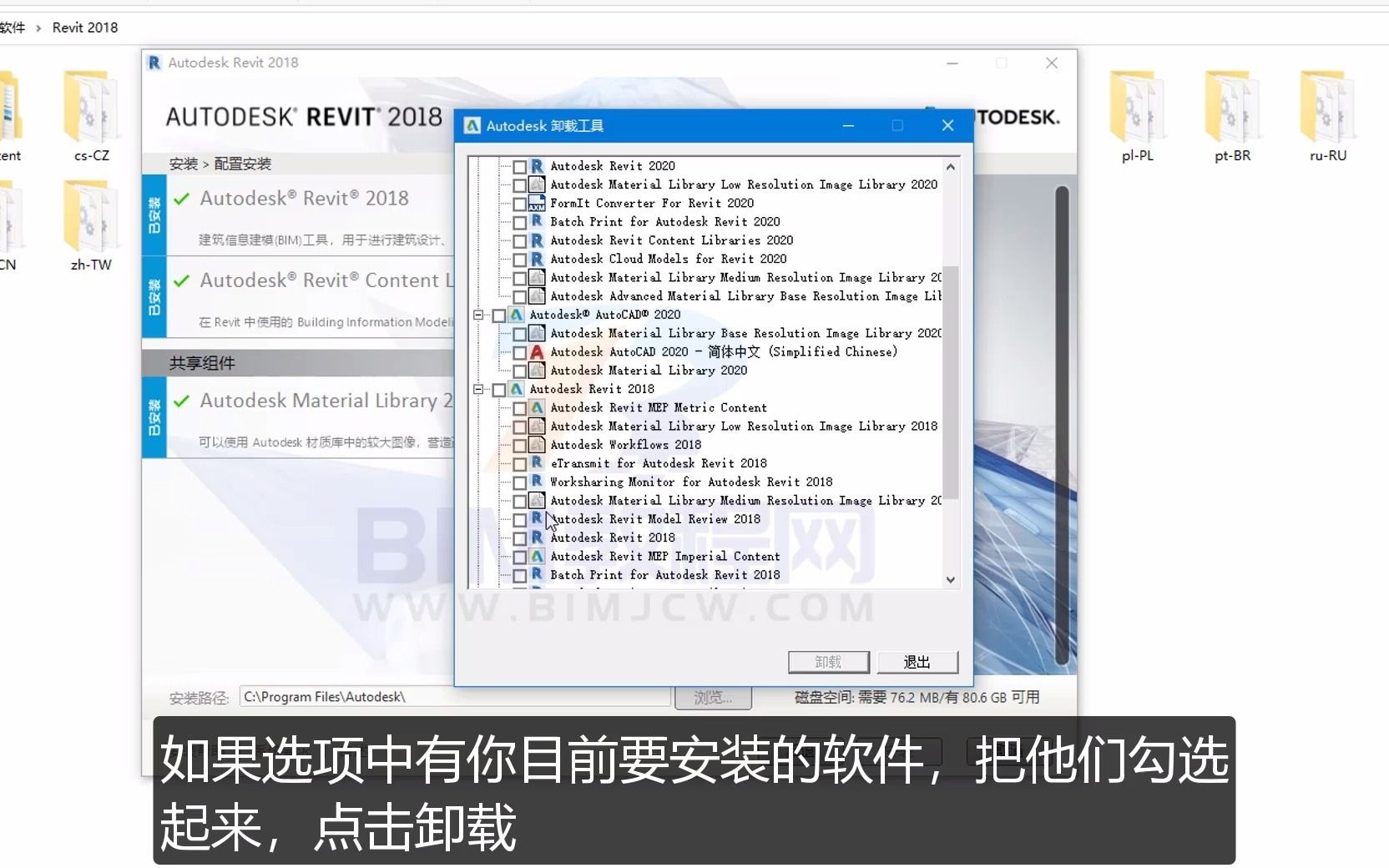Open the zh-TW folder

click(91, 226)
